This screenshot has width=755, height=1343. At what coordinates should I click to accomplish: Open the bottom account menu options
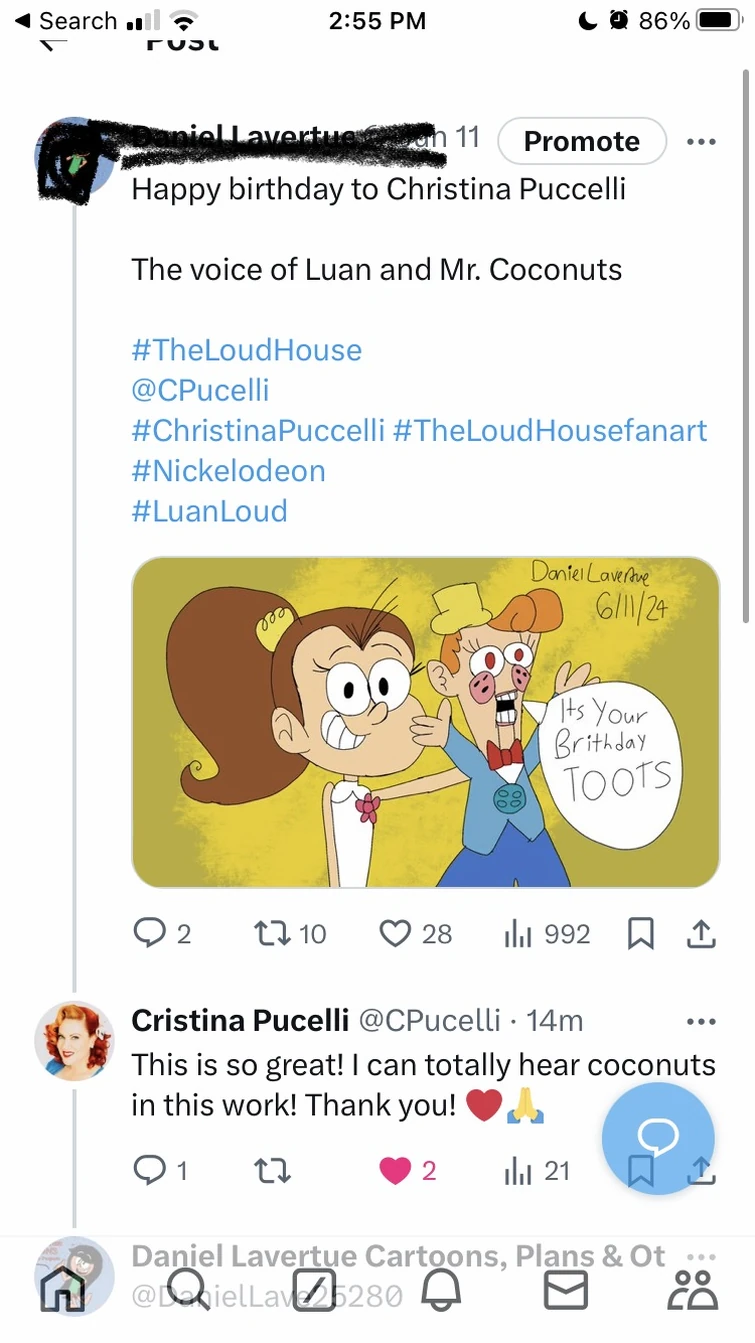700,1254
